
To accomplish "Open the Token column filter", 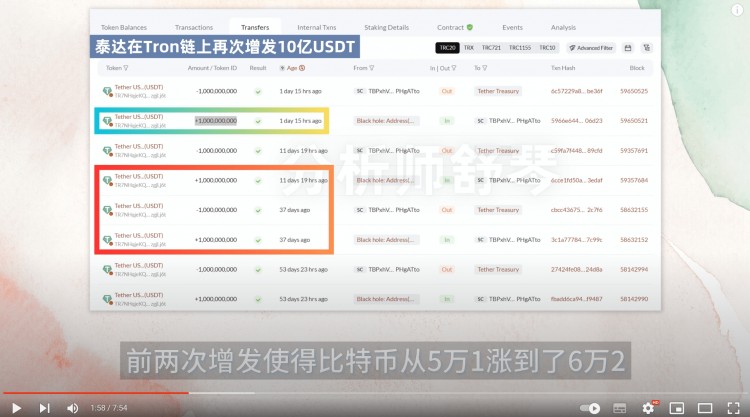I will 126,68.
